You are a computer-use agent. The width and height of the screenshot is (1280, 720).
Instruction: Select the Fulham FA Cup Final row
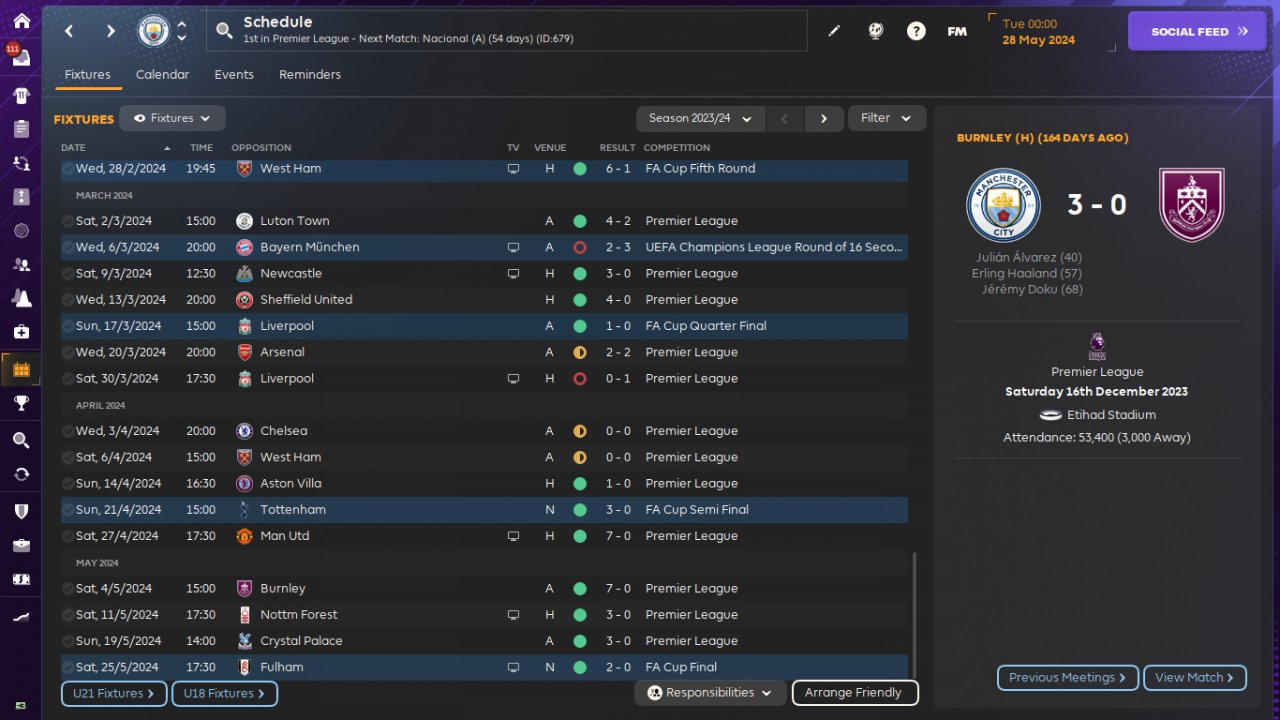pyautogui.click(x=484, y=667)
